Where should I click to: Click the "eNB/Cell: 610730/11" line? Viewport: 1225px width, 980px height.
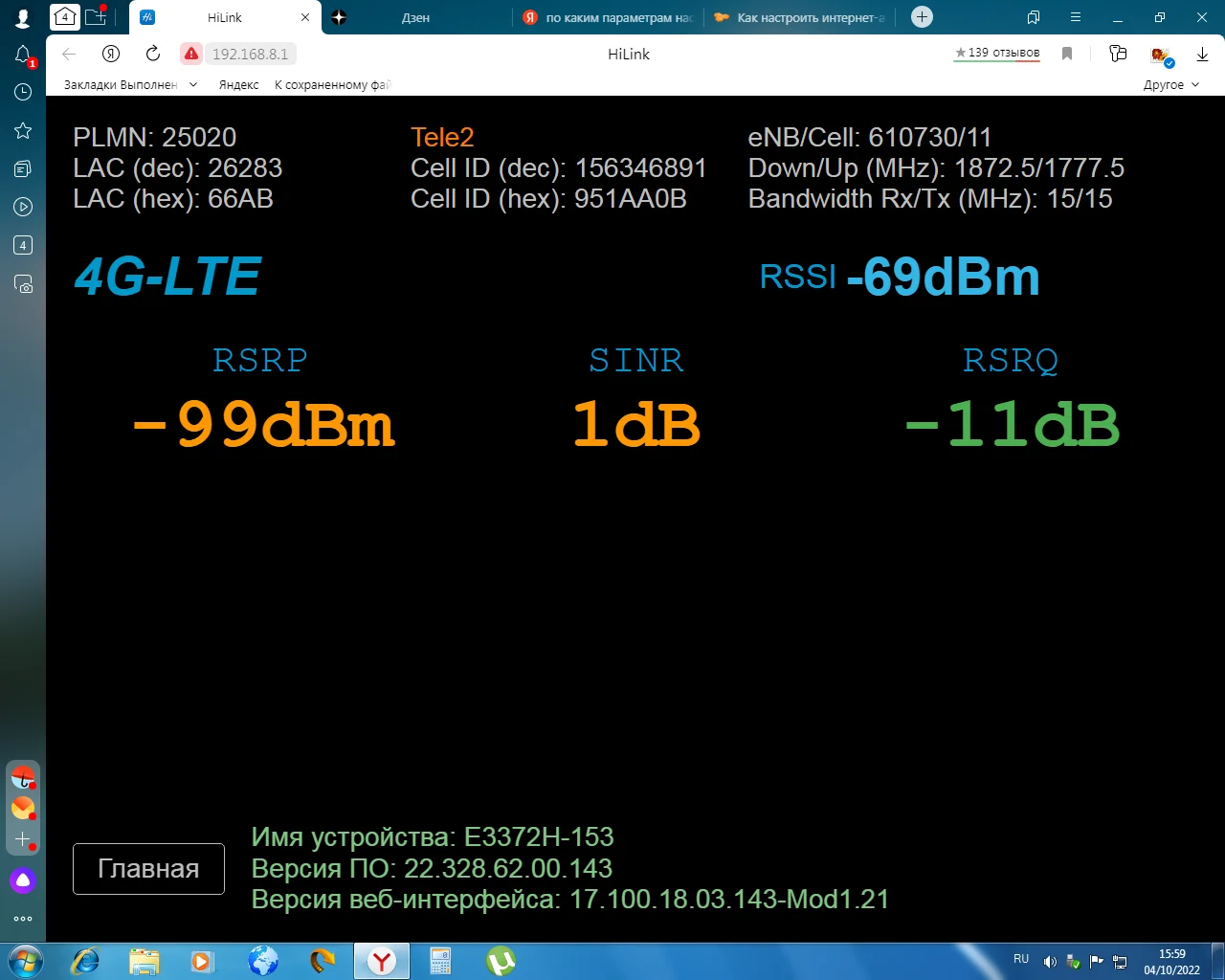point(870,137)
